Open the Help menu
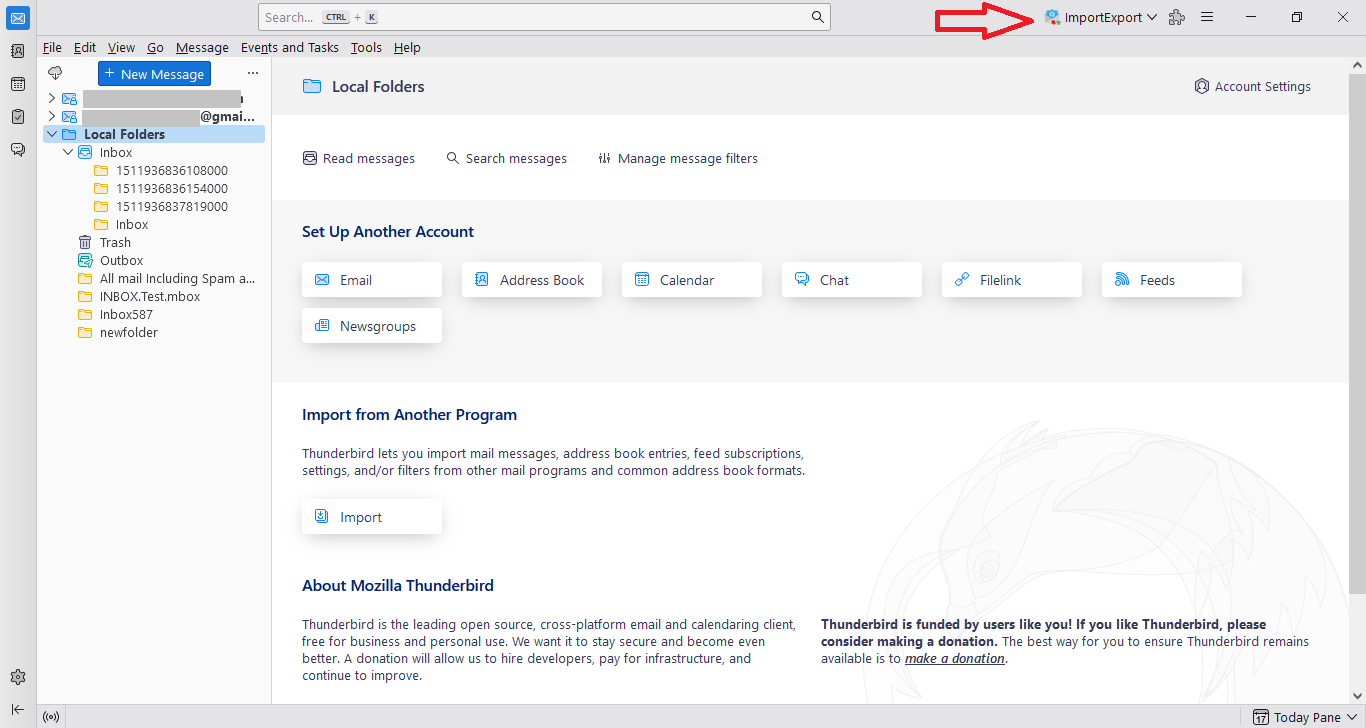Viewport: 1366px width, 728px height. [407, 47]
